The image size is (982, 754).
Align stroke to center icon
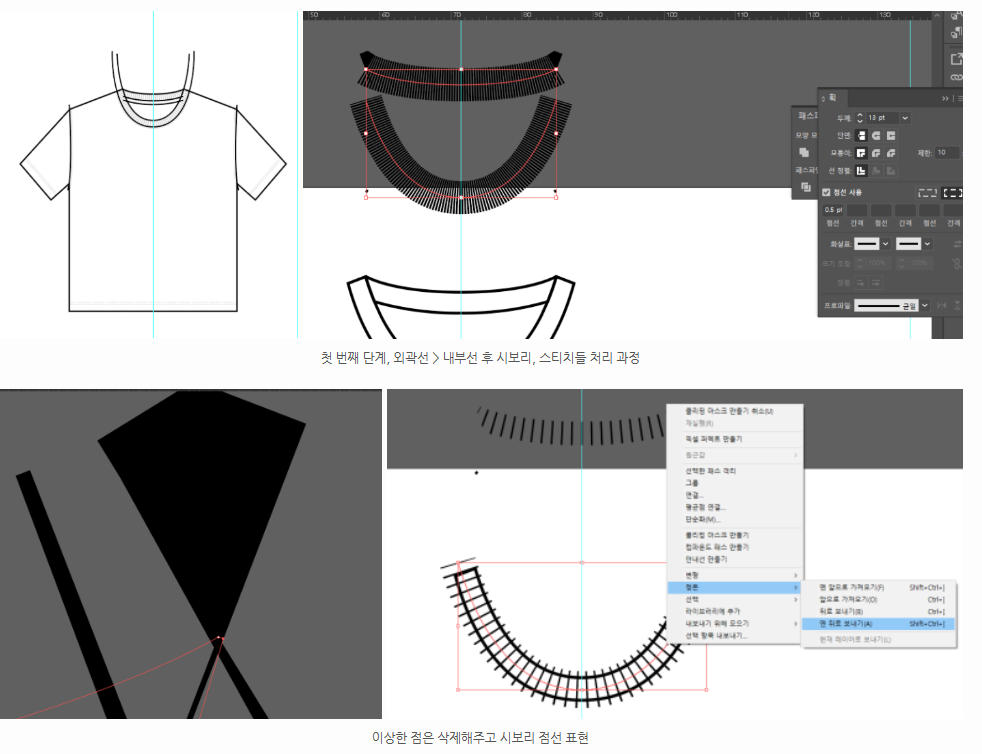861,171
